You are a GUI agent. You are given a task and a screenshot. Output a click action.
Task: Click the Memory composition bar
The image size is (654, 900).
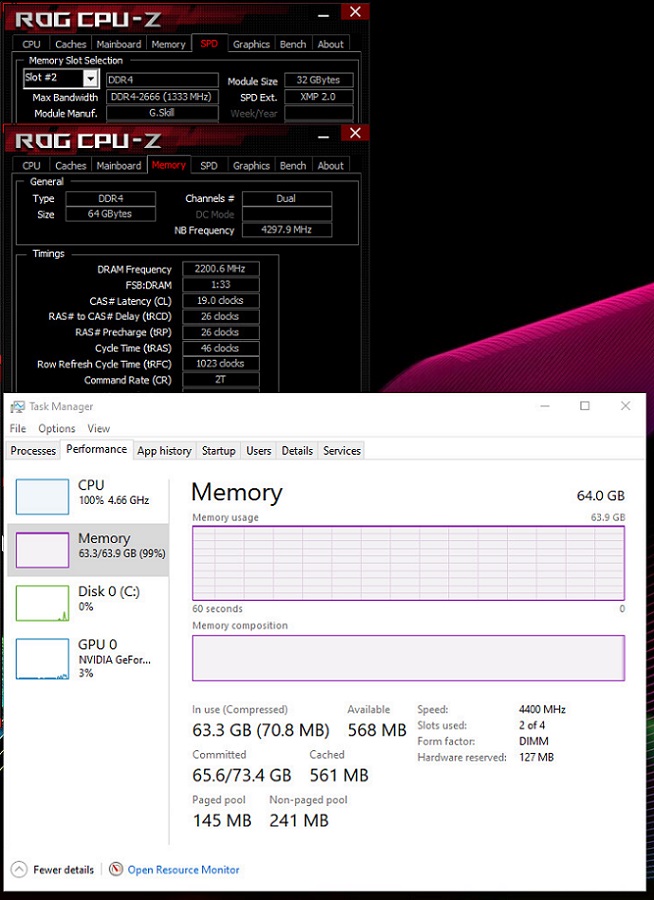[x=408, y=658]
